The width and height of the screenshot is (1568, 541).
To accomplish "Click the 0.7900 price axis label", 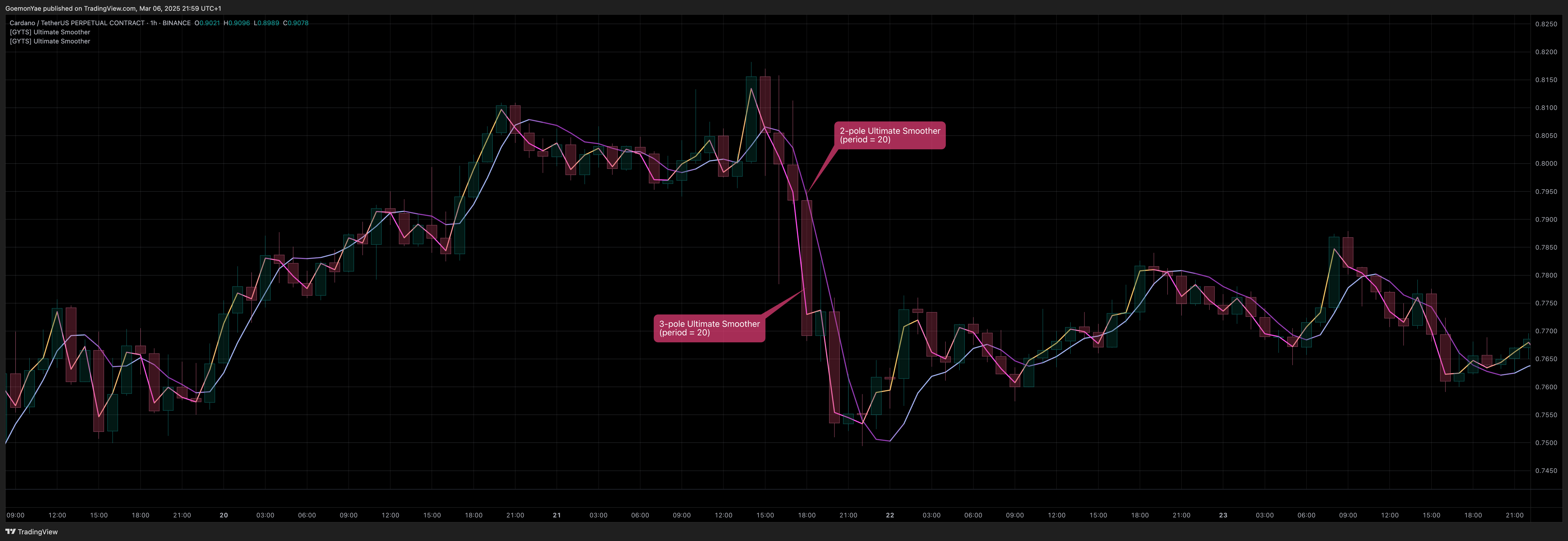I will coord(1546,220).
